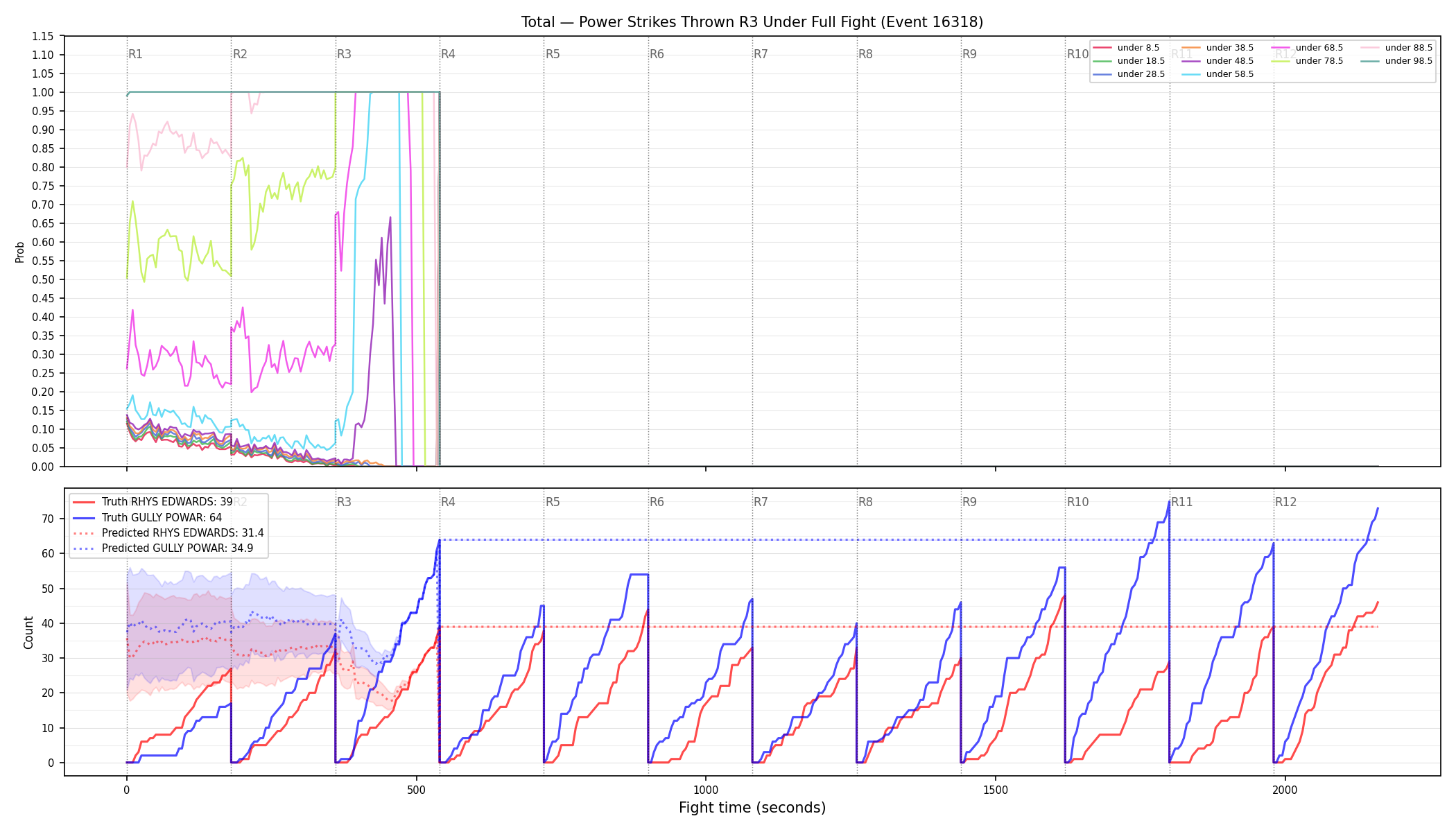Click the 'Prob' y-axis label
This screenshot has height=832, width=1456.
pyautogui.click(x=20, y=252)
